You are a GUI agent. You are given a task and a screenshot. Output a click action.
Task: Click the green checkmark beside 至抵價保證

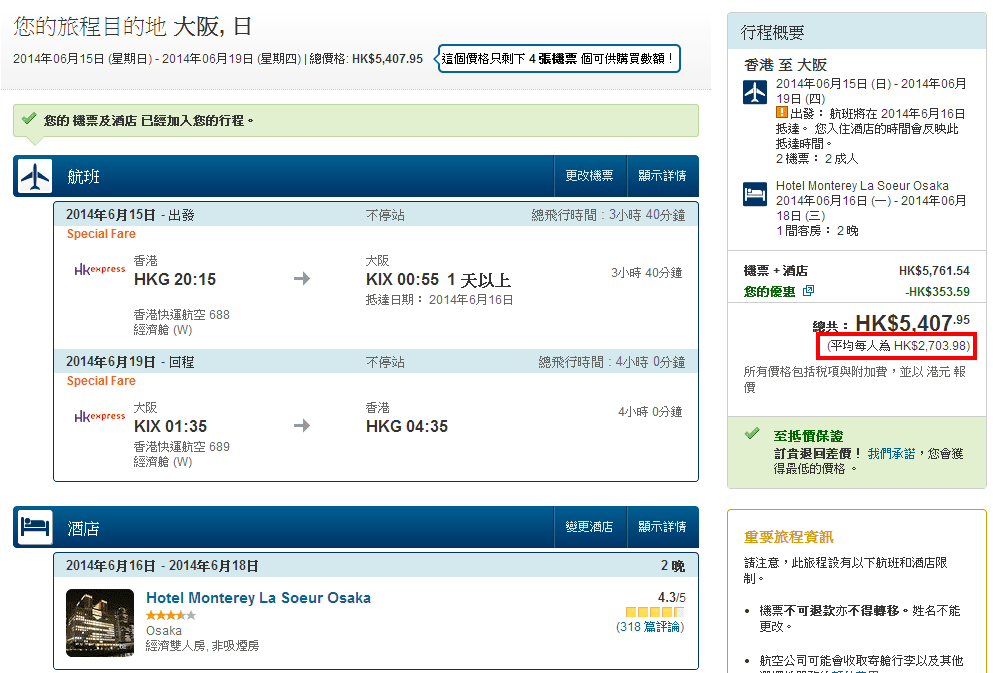coord(752,435)
